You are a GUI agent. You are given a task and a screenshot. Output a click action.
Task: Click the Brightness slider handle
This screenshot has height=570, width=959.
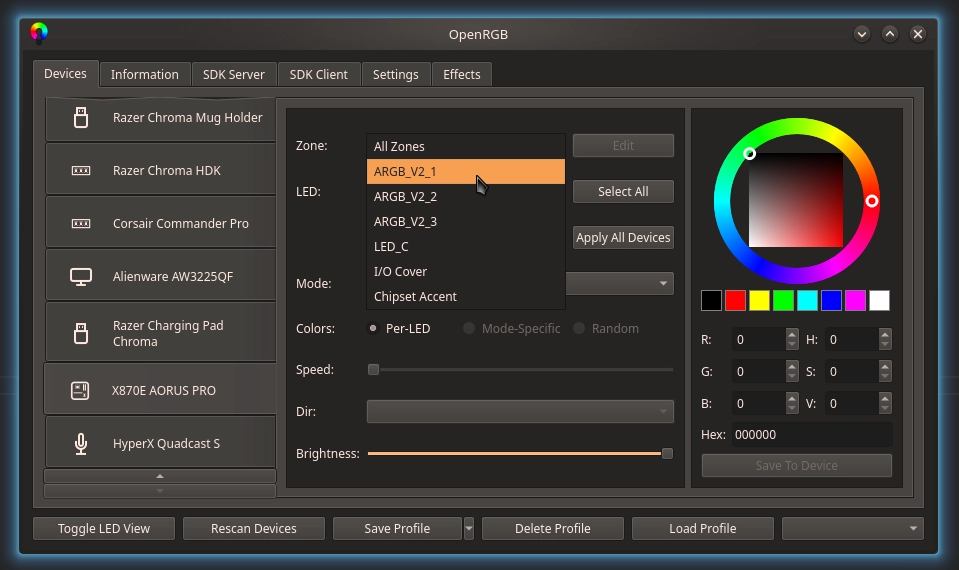click(x=667, y=453)
